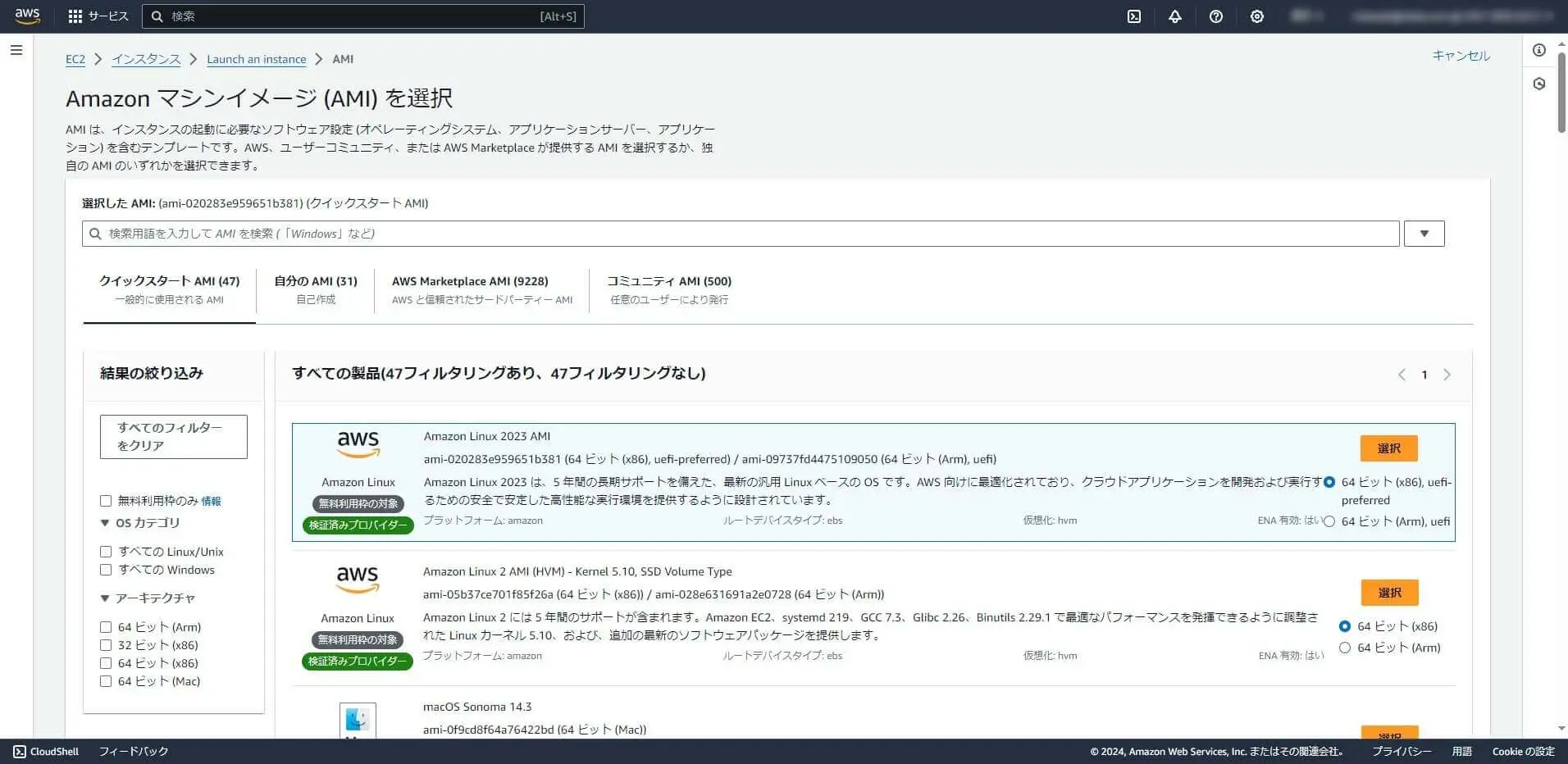Go to previous results page arrow
The image size is (1568, 764).
click(x=1402, y=375)
